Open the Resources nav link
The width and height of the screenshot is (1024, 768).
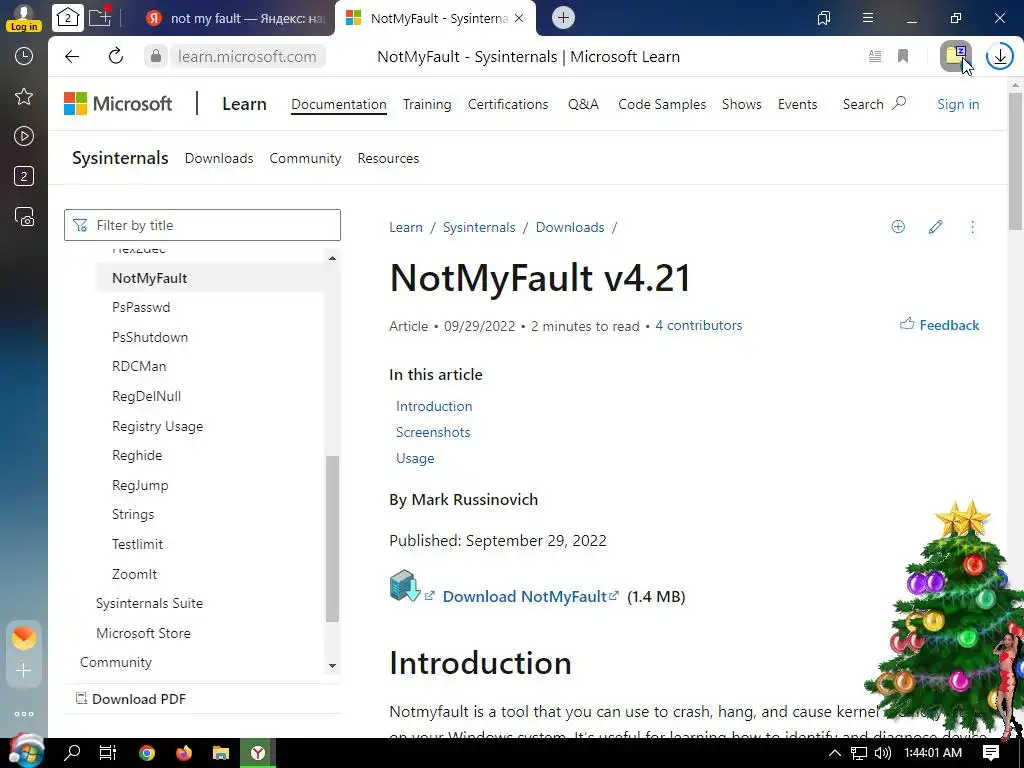389,158
